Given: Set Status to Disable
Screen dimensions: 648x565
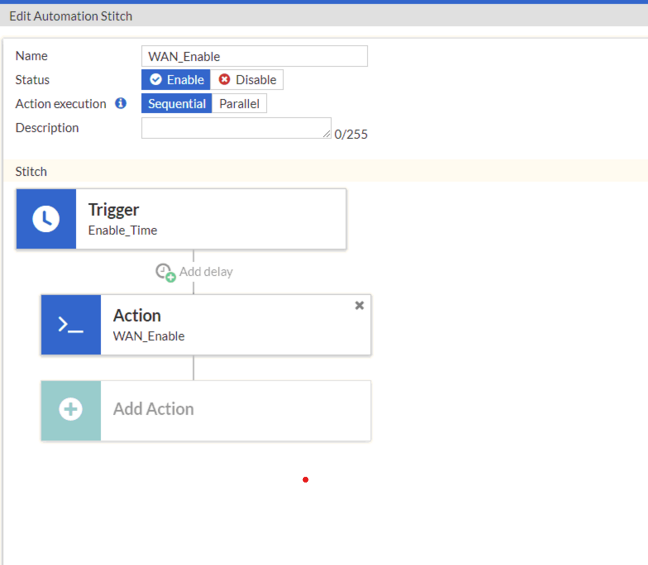Looking at the screenshot, I should coord(247,79).
